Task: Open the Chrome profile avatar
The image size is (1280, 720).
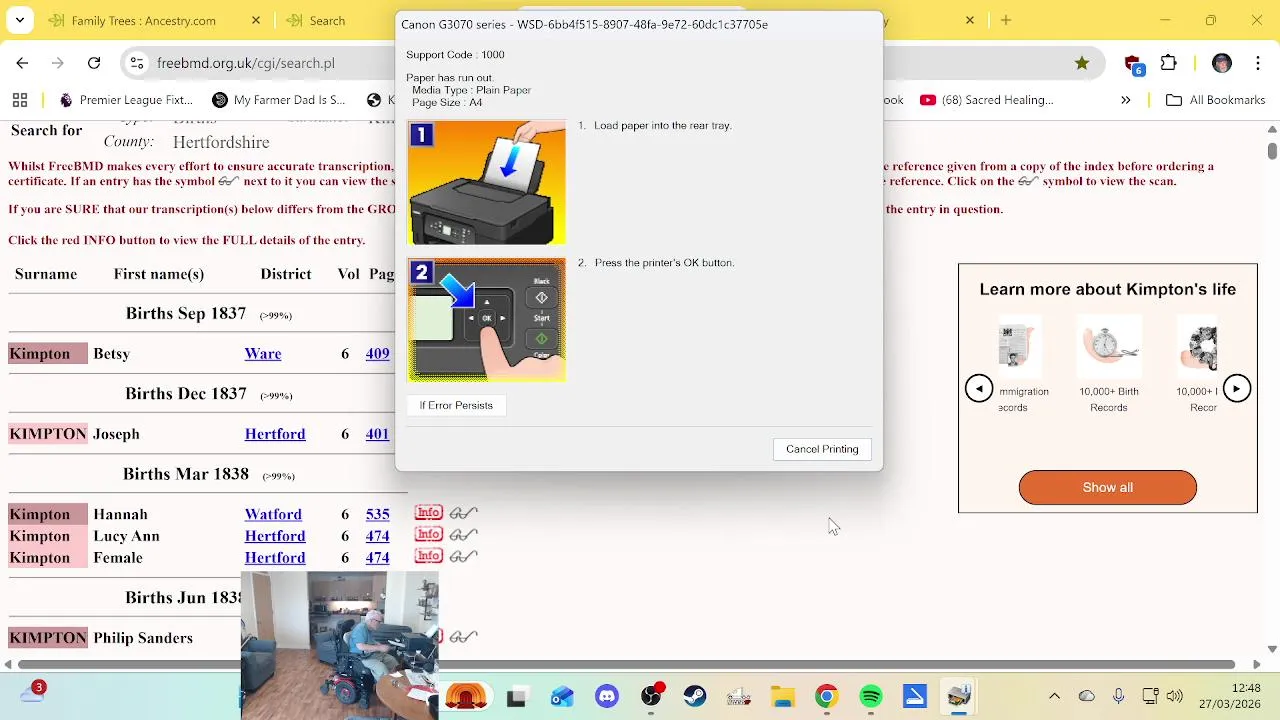Action: coord(1221,63)
